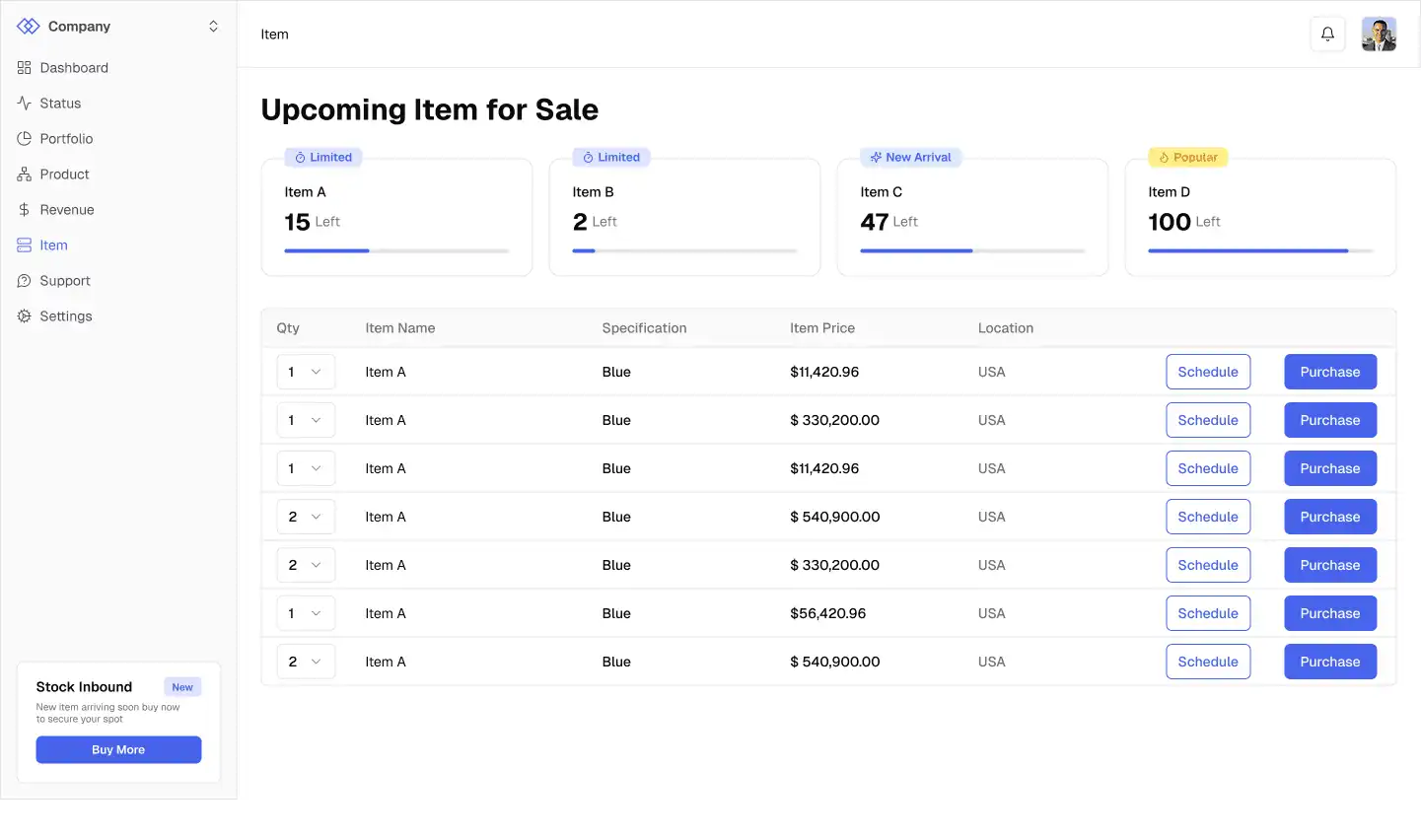Image resolution: width=1421 pixels, height=840 pixels.
Task: Open the Qty dropdown in the last table row
Action: [x=306, y=662]
